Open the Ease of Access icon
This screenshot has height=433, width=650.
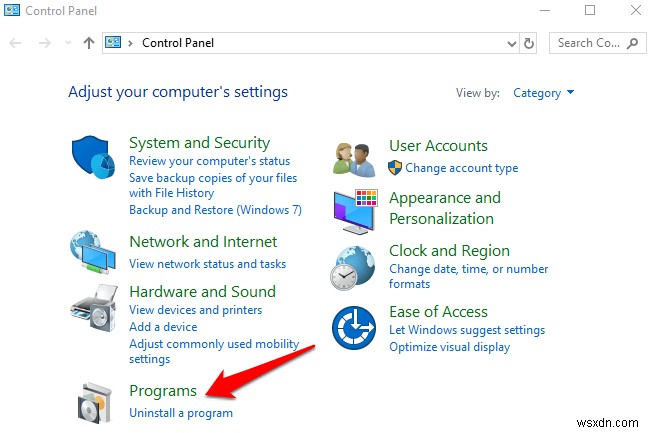point(353,327)
